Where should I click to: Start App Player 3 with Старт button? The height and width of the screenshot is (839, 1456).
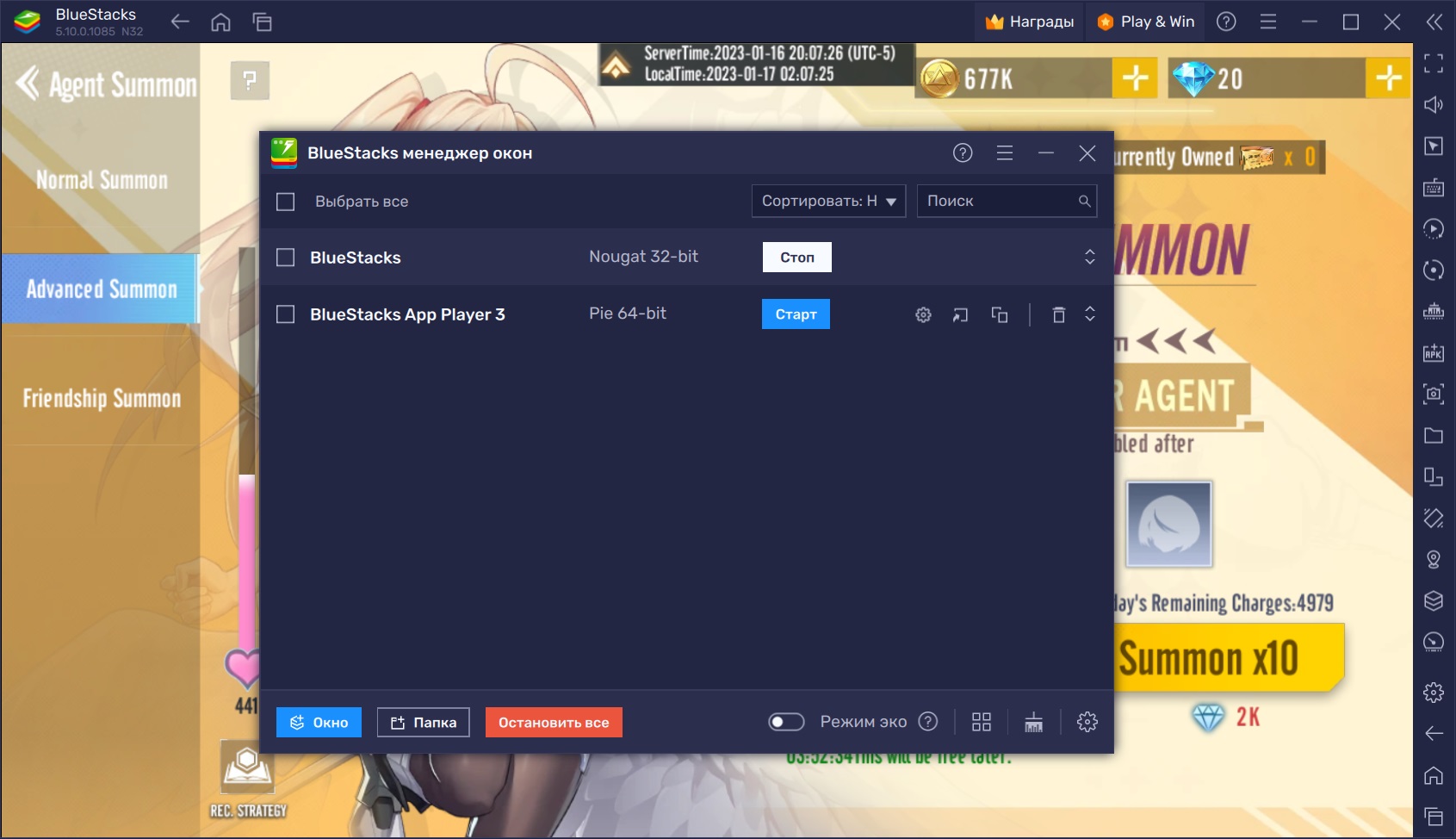tap(796, 314)
